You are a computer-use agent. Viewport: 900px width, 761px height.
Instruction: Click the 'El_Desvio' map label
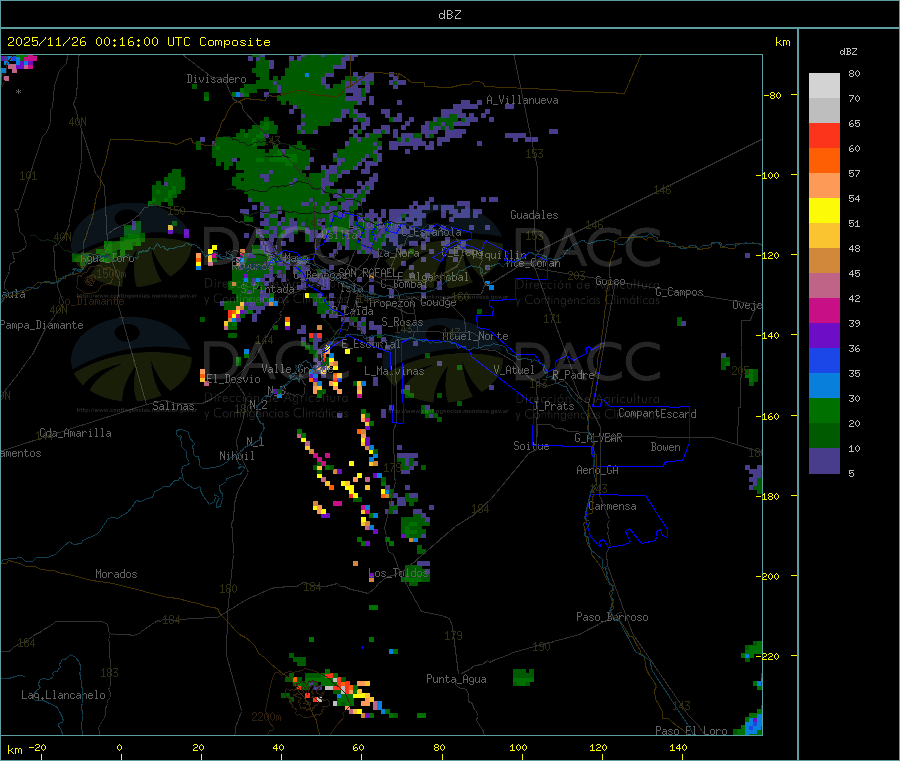click(x=233, y=379)
